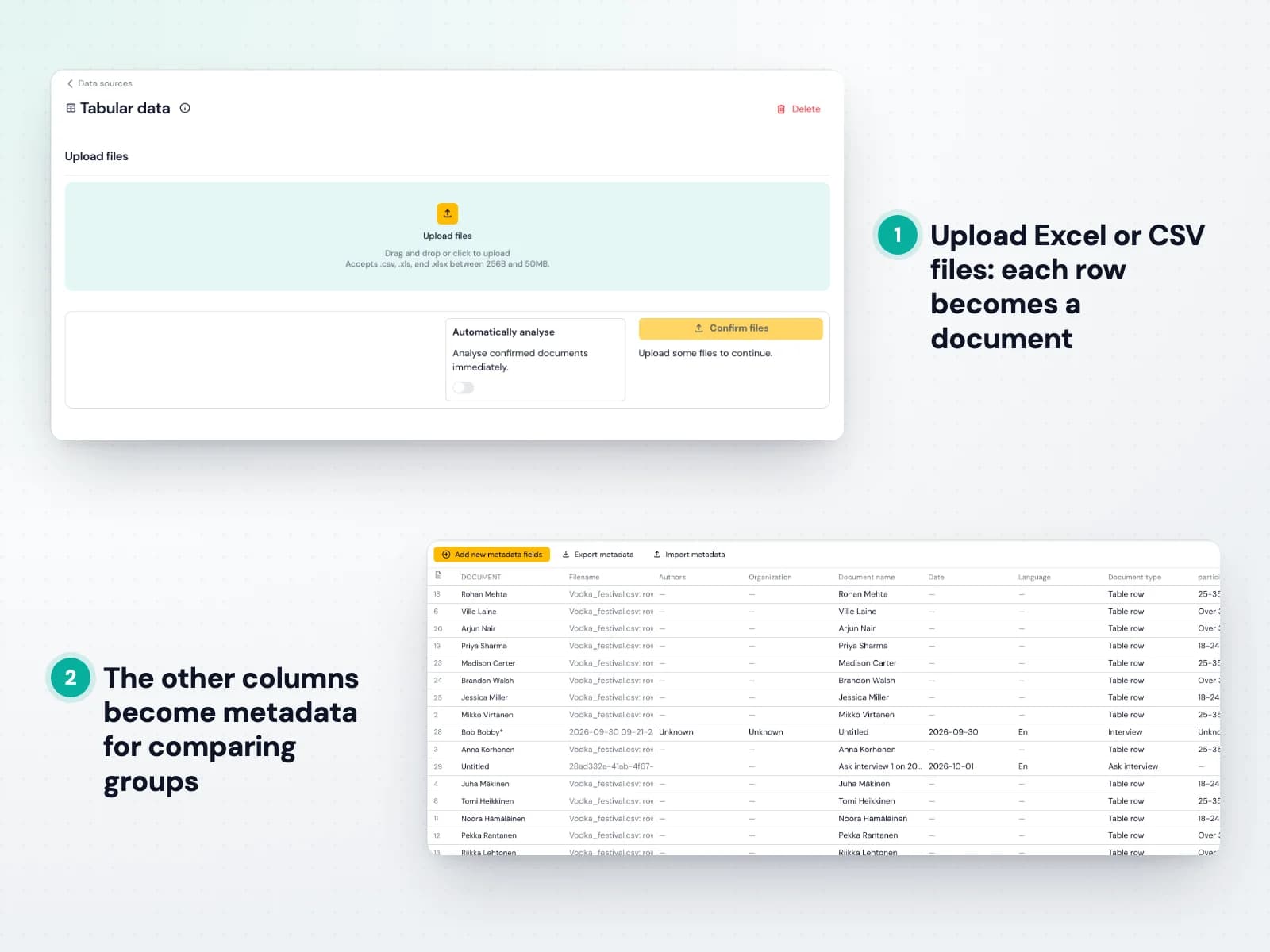This screenshot has height=952, width=1270.
Task: Open Madison Carter document
Action: (x=488, y=663)
